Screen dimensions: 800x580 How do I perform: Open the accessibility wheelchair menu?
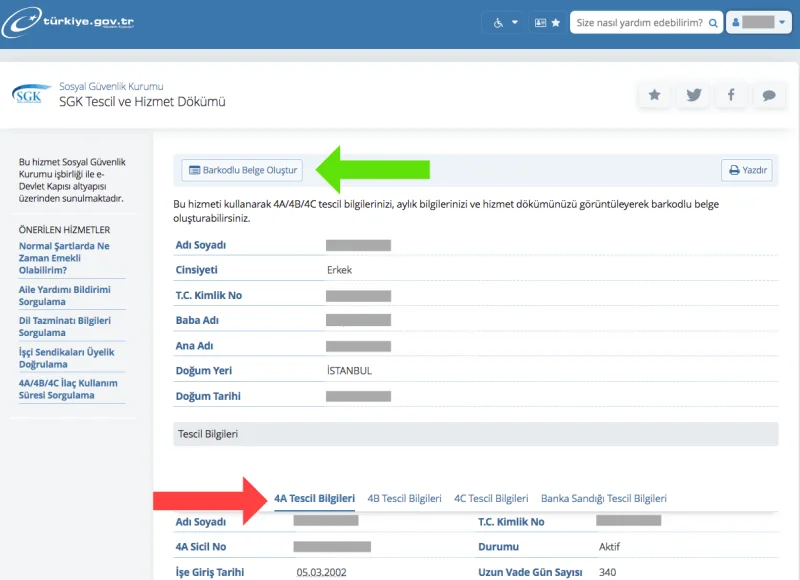coord(505,22)
